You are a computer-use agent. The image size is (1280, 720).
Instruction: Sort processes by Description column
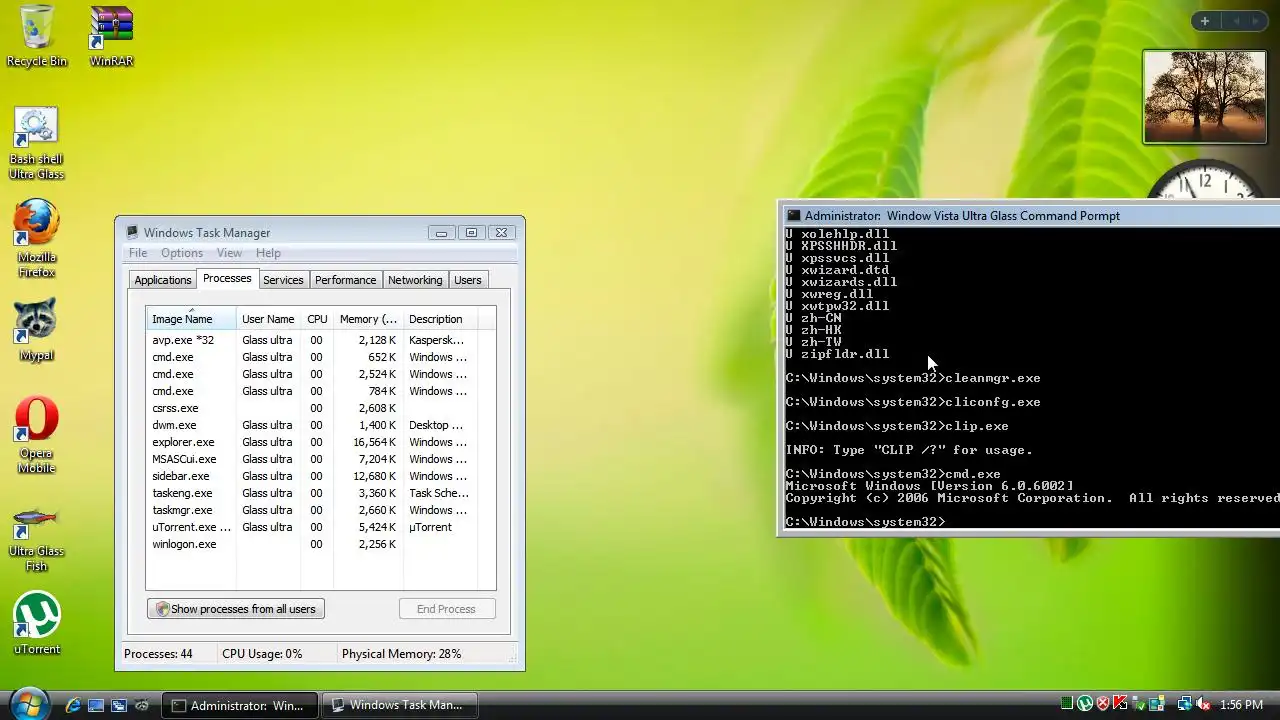click(x=439, y=319)
